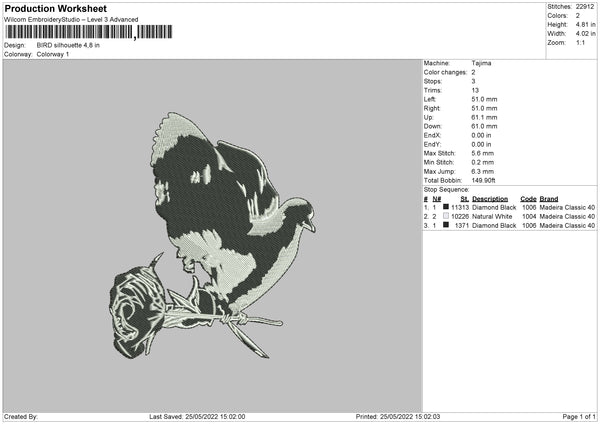This screenshot has height=424, width=600.
Task: Select the Max Stitch value '5.6 mm'
Action: click(483, 153)
